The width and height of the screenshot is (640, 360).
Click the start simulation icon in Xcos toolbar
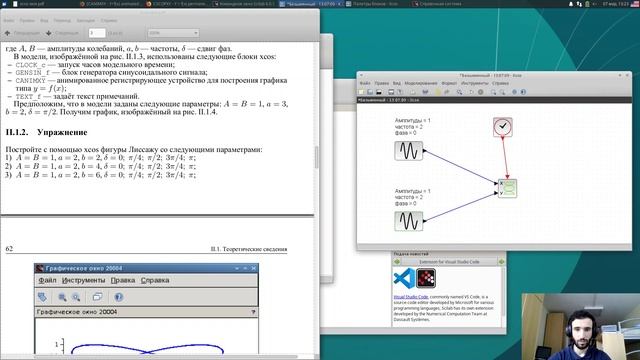tap(471, 92)
